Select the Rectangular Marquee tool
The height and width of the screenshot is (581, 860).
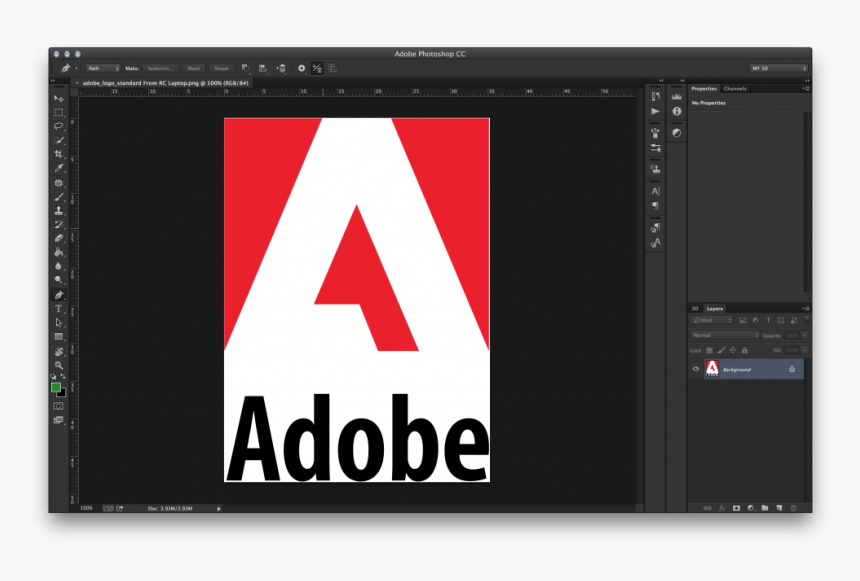click(x=59, y=112)
